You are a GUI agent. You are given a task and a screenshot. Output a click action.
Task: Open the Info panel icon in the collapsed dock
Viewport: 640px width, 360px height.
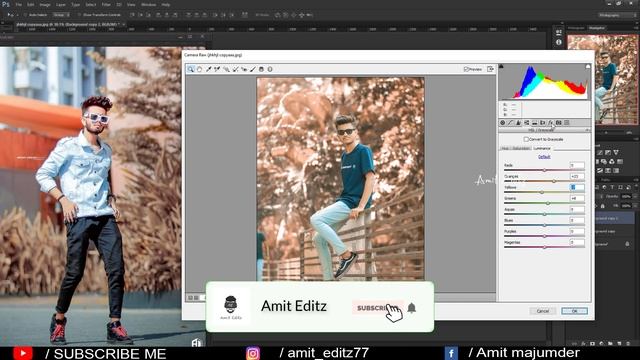[x=559, y=42]
